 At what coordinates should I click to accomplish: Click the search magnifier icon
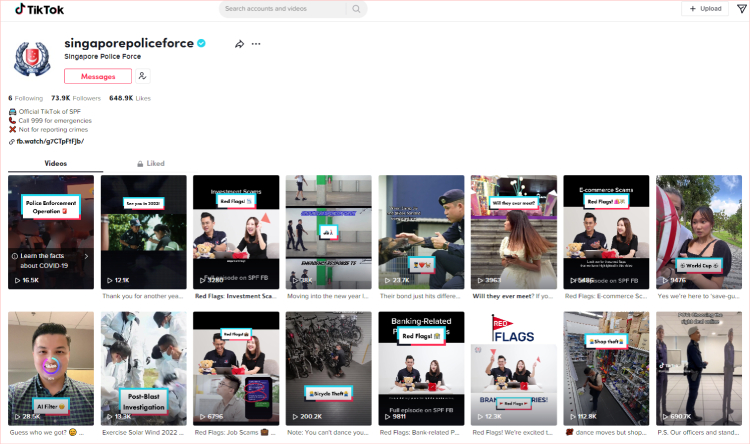[x=356, y=9]
